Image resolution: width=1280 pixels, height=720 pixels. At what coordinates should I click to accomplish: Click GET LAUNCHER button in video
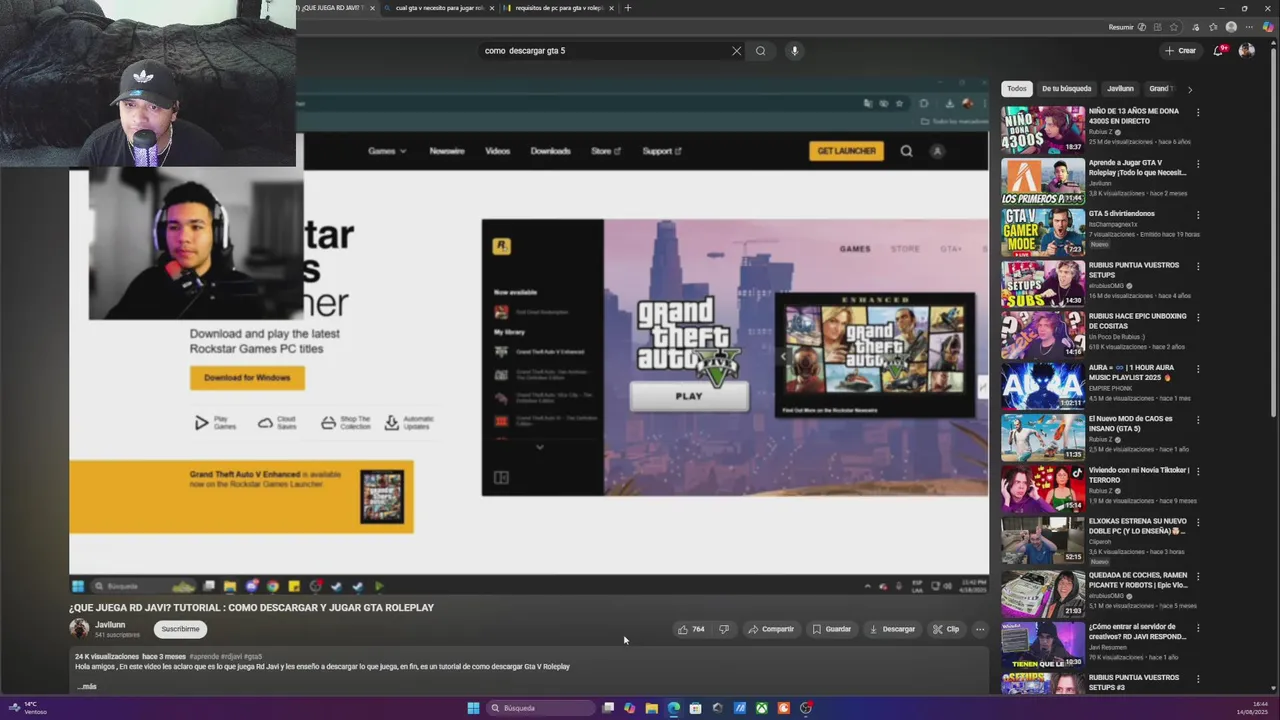point(846,151)
